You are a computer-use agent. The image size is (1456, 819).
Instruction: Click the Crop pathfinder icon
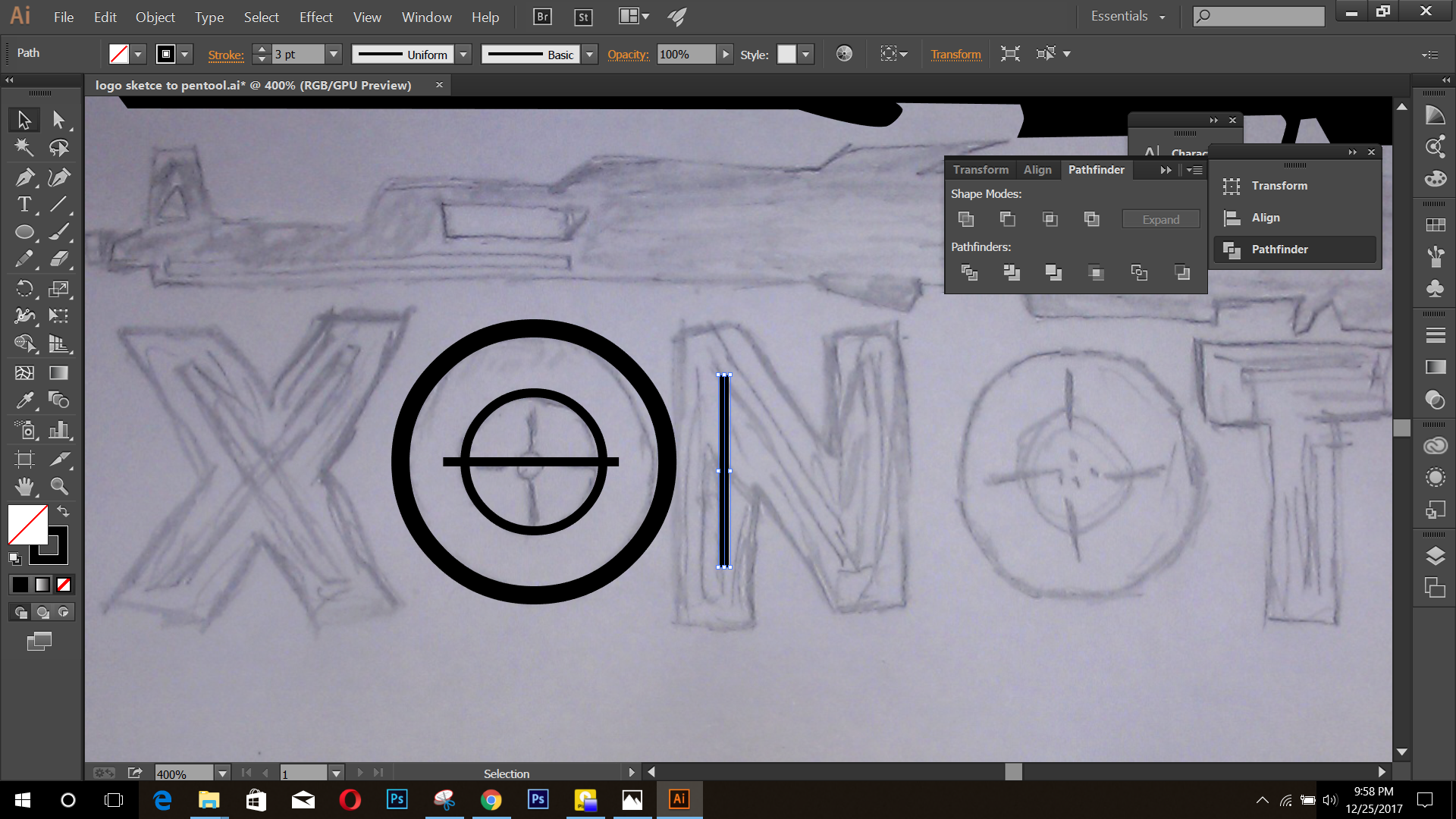click(x=1096, y=272)
